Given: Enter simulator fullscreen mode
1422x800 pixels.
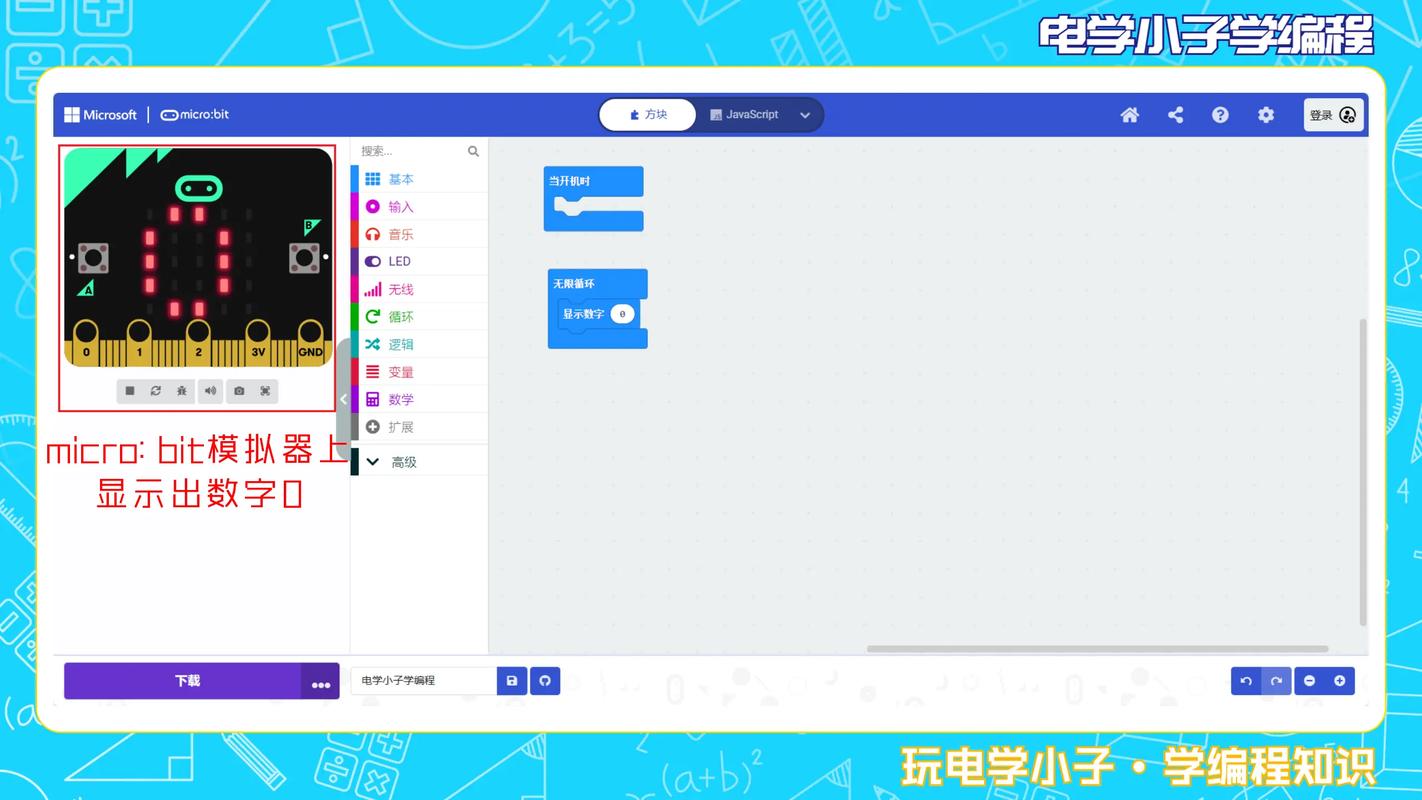Looking at the screenshot, I should coord(262,390).
